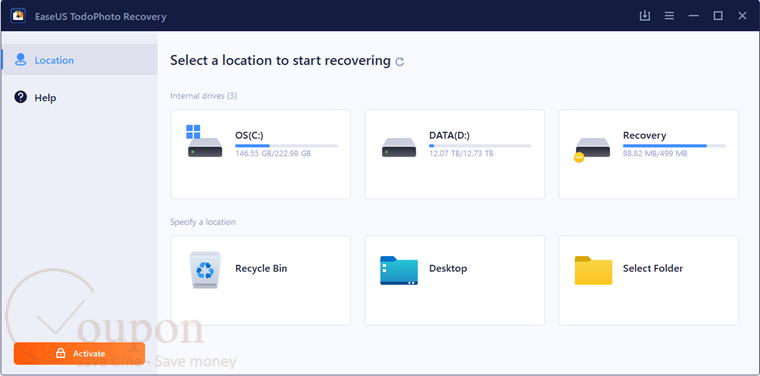The image size is (760, 376).
Task: Click the Desktop label
Action: point(448,268)
